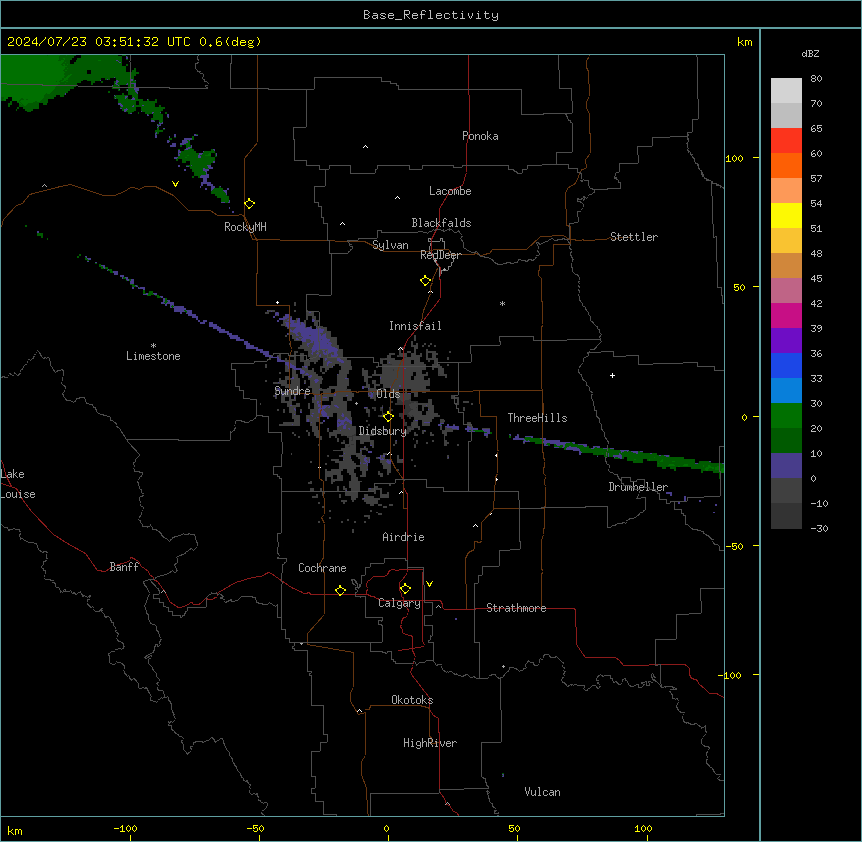Click the RockyMH label
The height and width of the screenshot is (842, 862).
click(x=245, y=227)
